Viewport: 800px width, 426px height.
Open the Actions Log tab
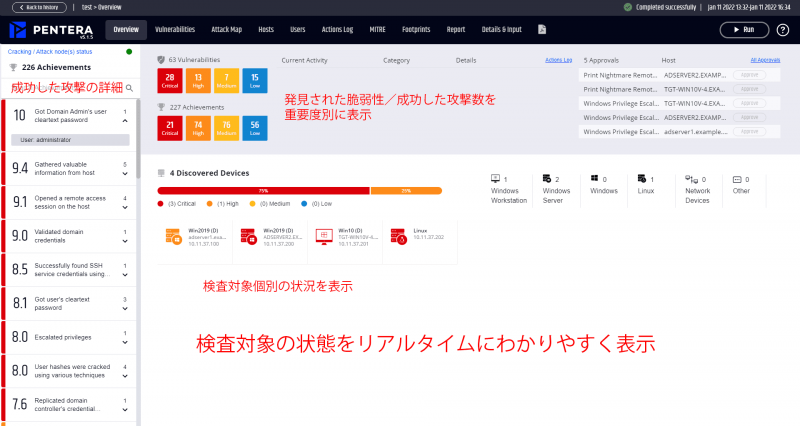click(x=337, y=30)
